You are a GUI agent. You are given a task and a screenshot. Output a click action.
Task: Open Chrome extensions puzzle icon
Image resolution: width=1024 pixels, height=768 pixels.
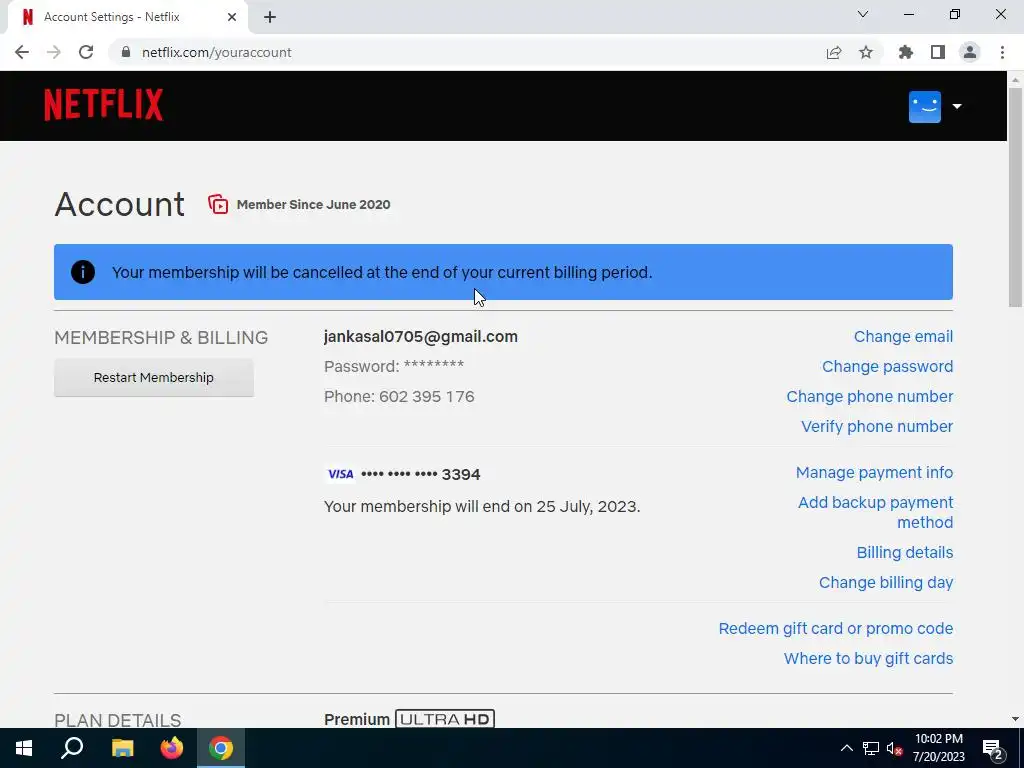coord(906,52)
